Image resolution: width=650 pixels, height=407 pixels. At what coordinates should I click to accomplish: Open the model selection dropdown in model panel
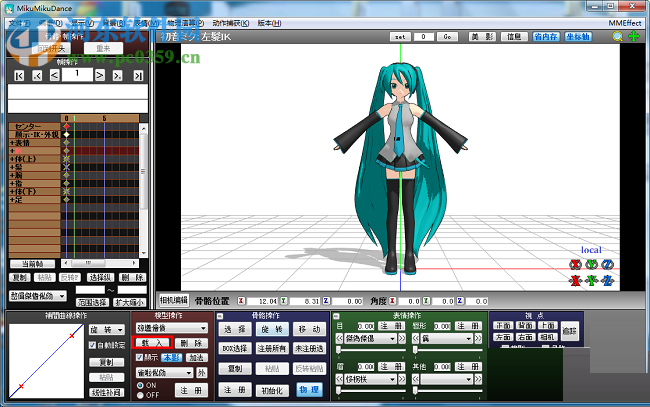172,328
